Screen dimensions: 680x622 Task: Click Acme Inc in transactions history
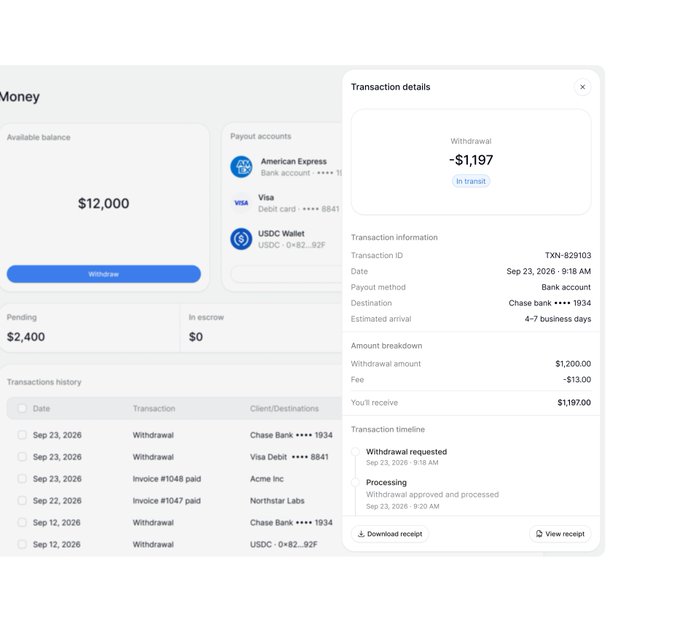pyautogui.click(x=267, y=479)
